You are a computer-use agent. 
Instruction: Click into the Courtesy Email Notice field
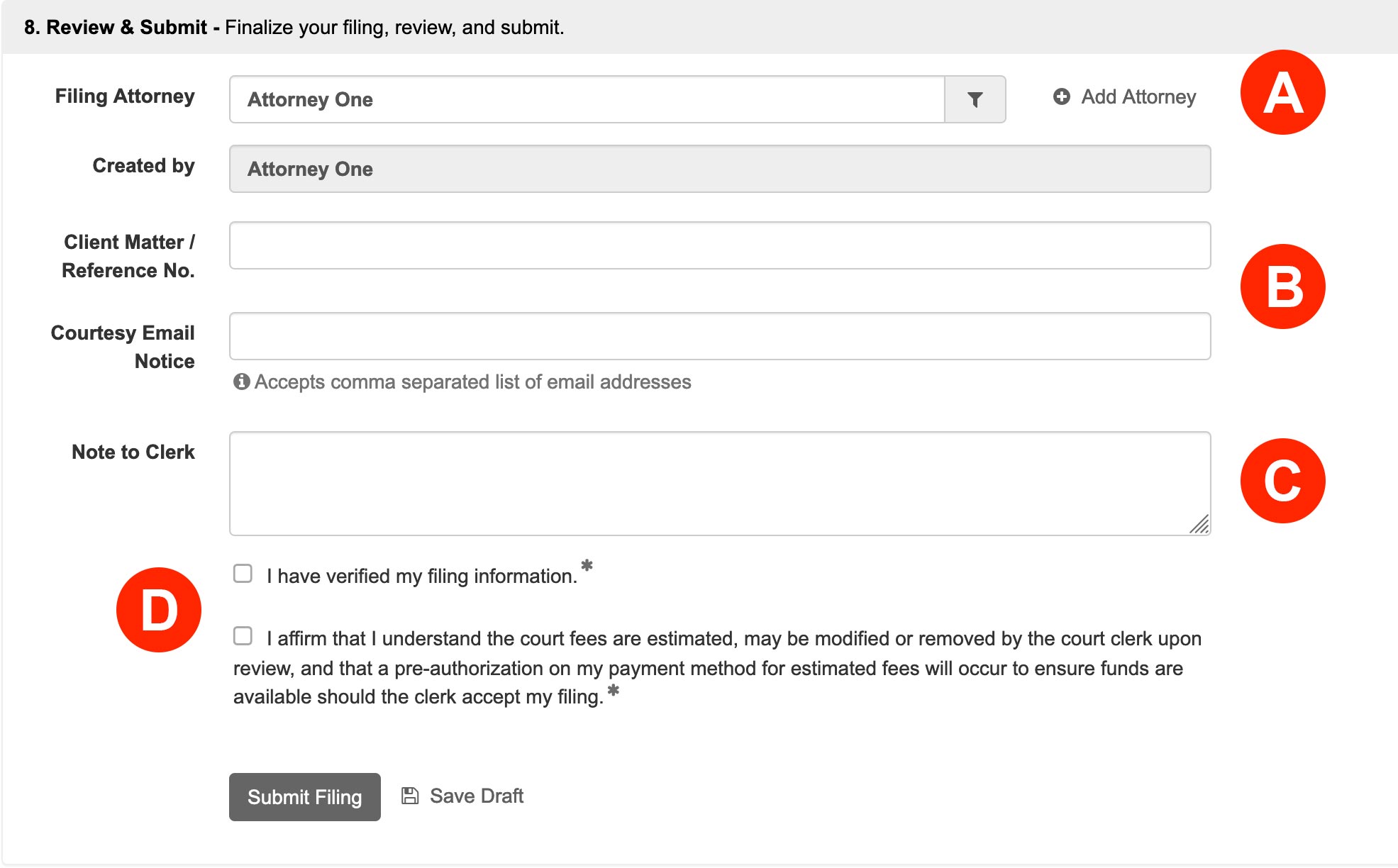(719, 336)
